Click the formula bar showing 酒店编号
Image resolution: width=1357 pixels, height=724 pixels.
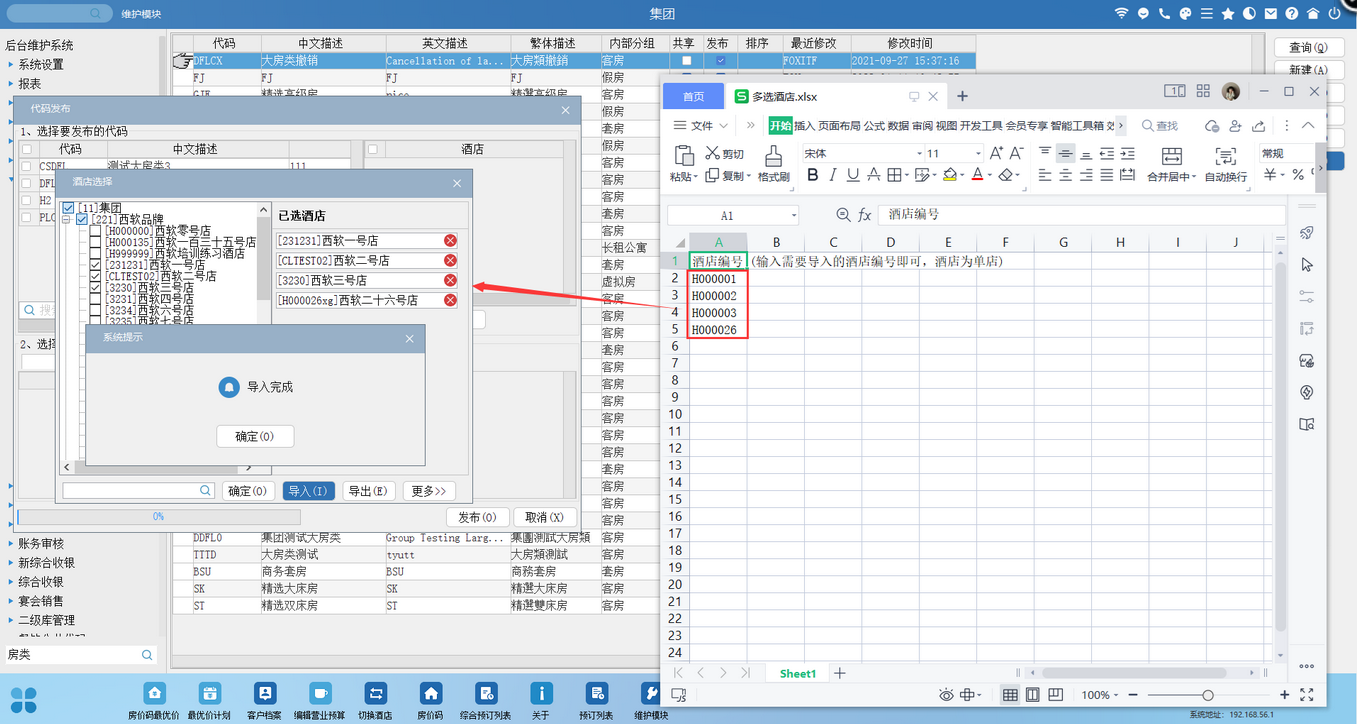(x=1081, y=215)
